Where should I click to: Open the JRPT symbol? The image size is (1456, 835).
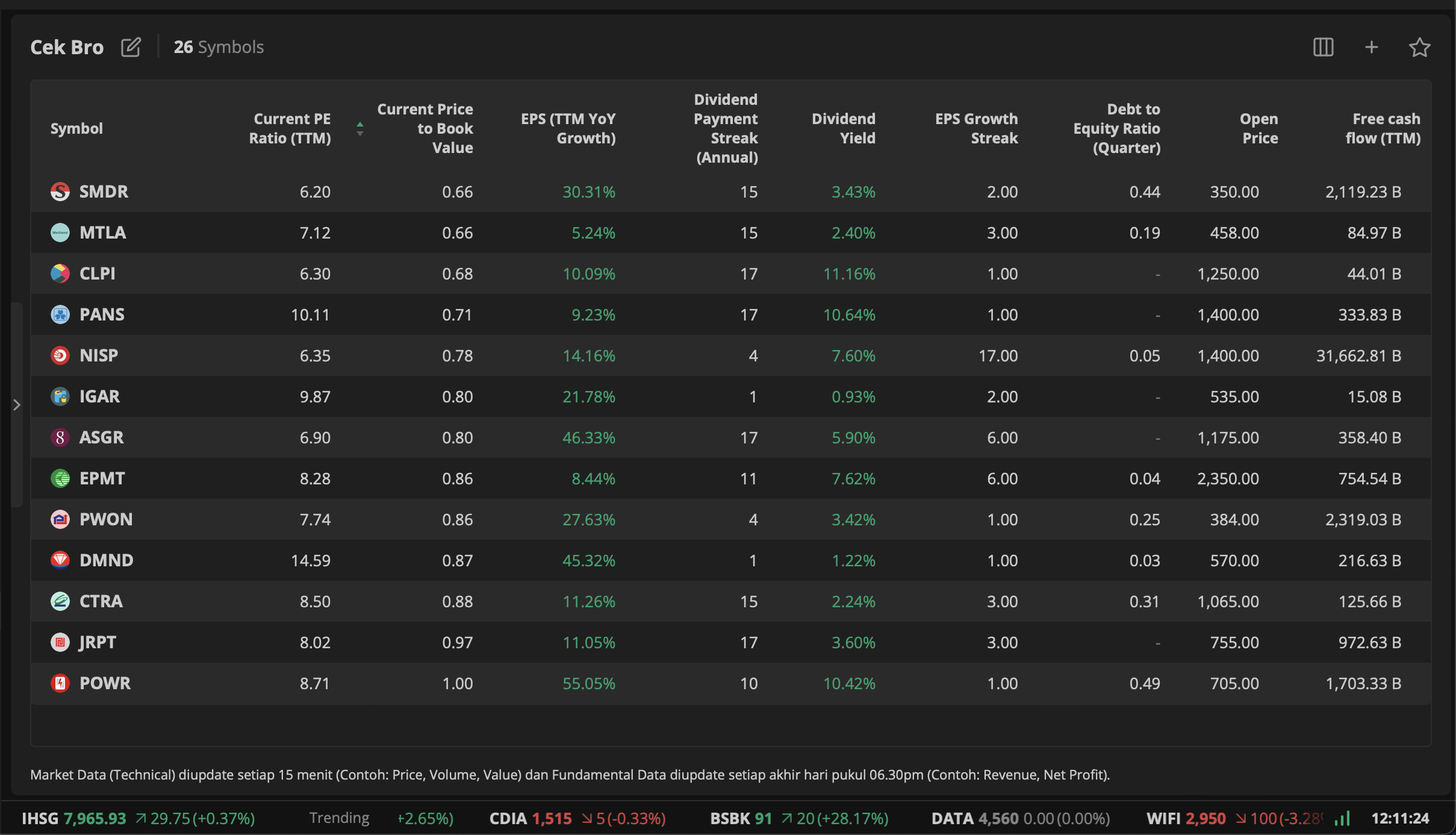click(97, 642)
